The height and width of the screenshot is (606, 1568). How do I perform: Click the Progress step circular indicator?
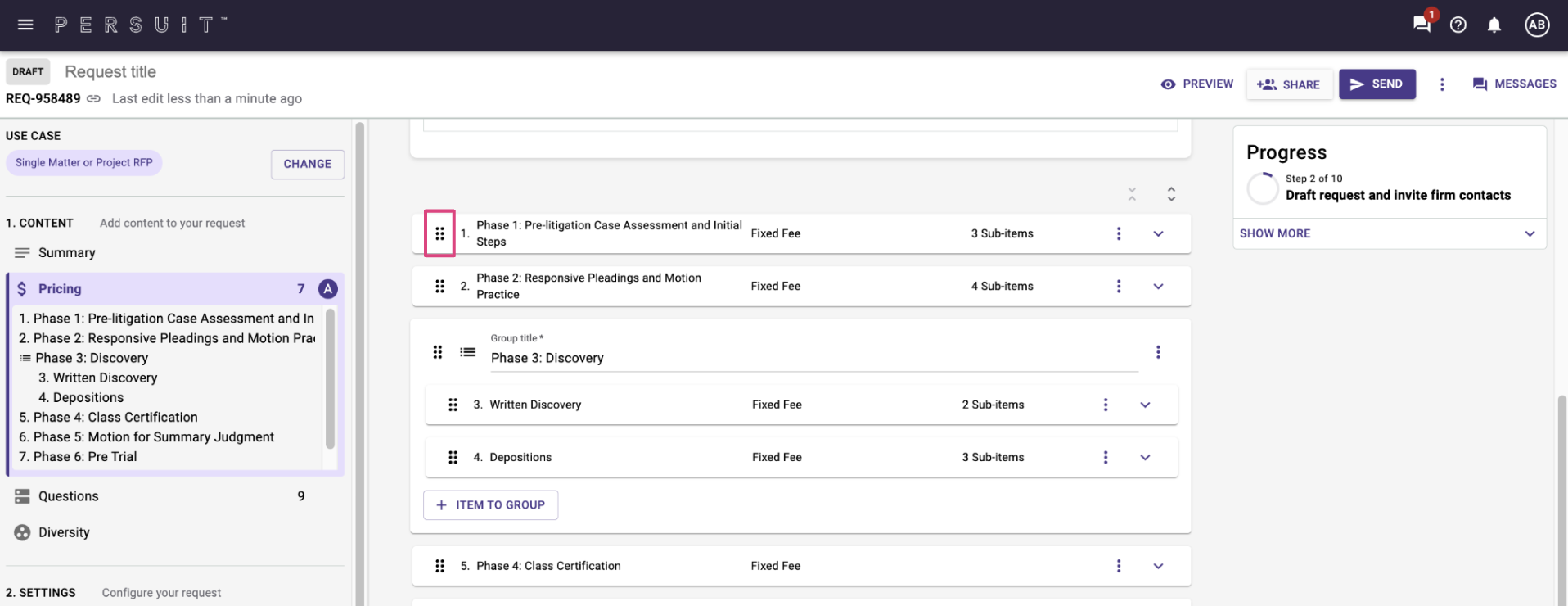[x=1263, y=188]
